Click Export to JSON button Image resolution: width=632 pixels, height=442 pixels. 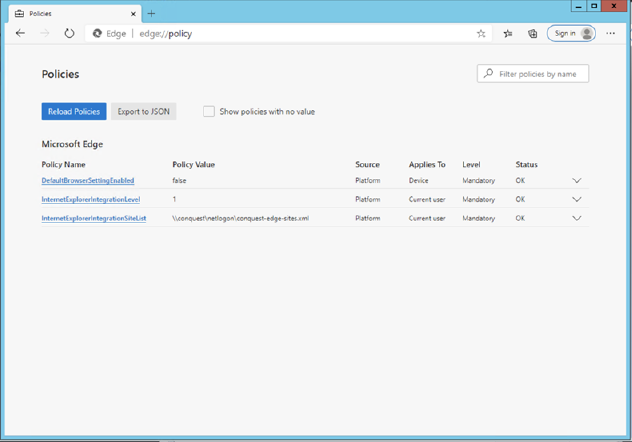pos(143,111)
